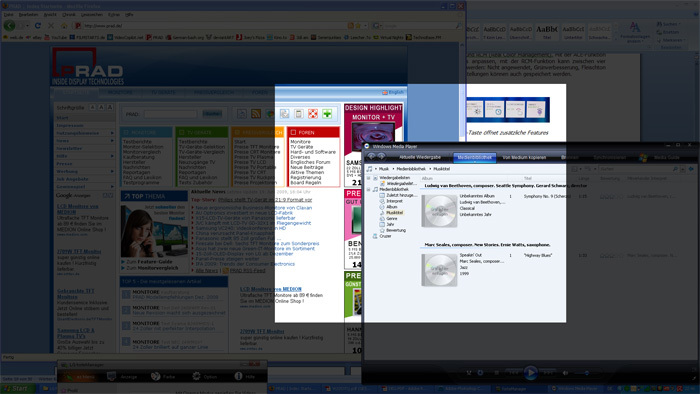
Task: Collapse the Wiedergabelisten tree node
Action: [369, 178]
